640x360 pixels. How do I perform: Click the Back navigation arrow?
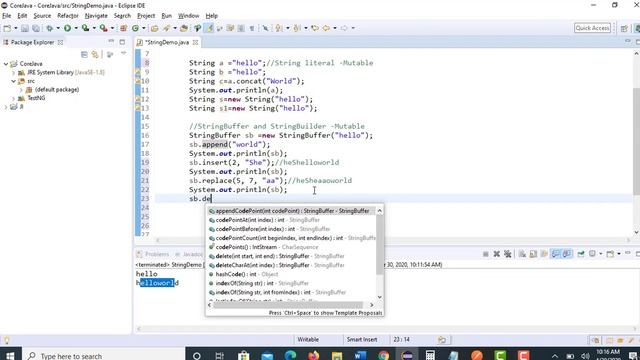(x=326, y=28)
